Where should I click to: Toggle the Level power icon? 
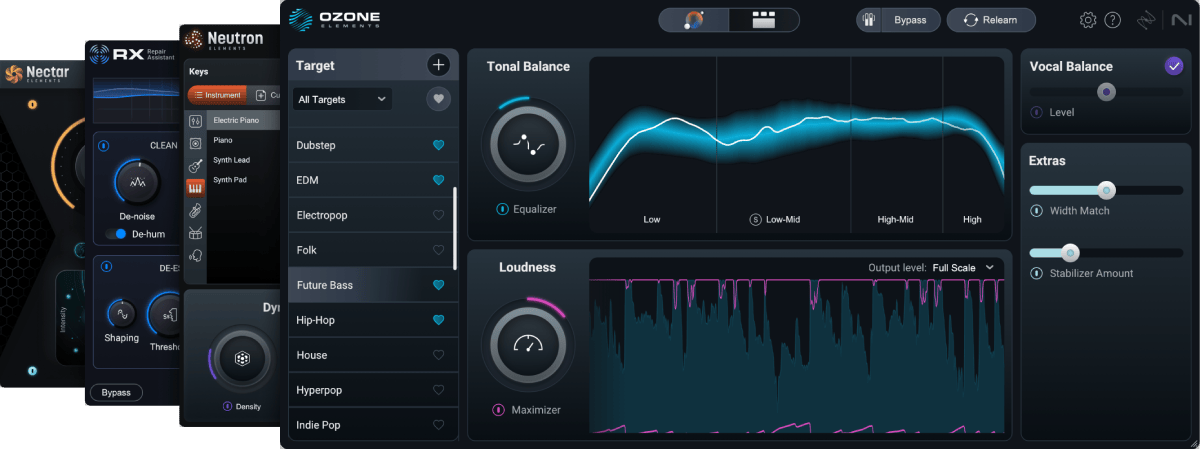pos(1036,112)
